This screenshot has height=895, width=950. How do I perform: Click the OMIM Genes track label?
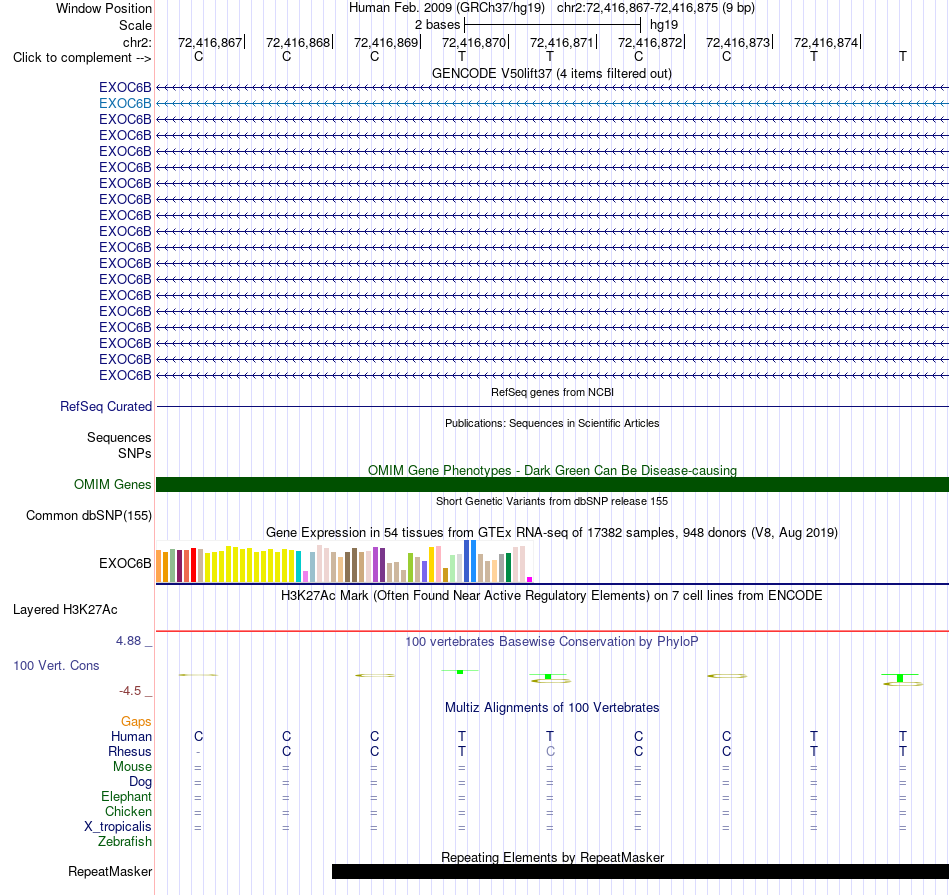(x=112, y=484)
